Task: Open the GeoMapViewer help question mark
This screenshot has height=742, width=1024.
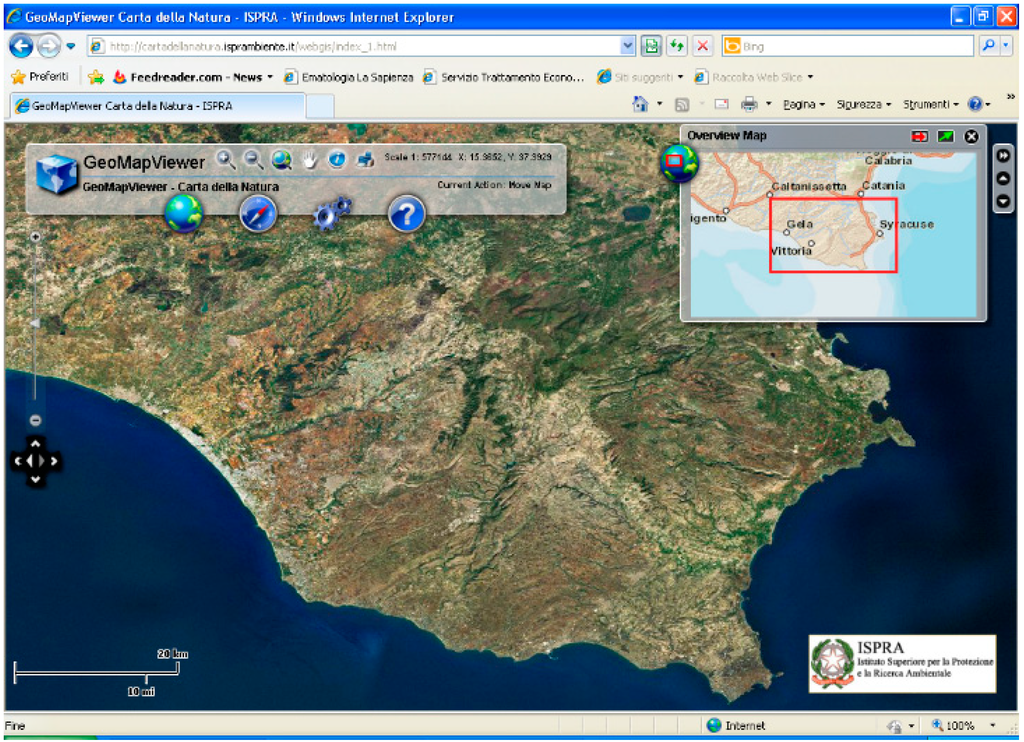Action: coord(406,213)
